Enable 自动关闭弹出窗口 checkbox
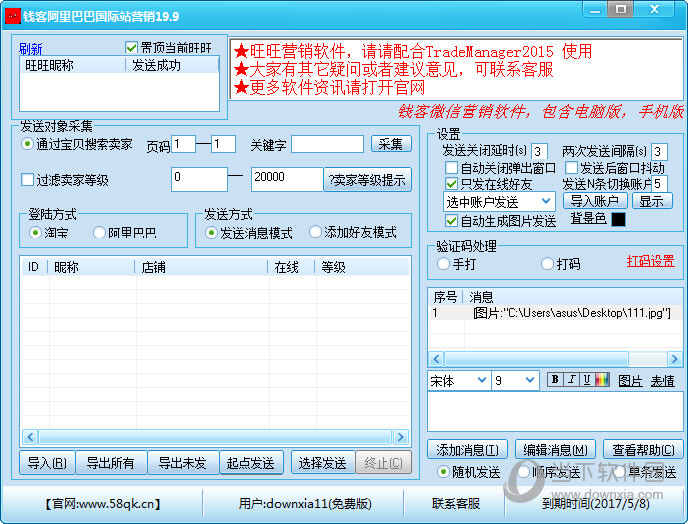688x524 pixels. (x=451, y=168)
